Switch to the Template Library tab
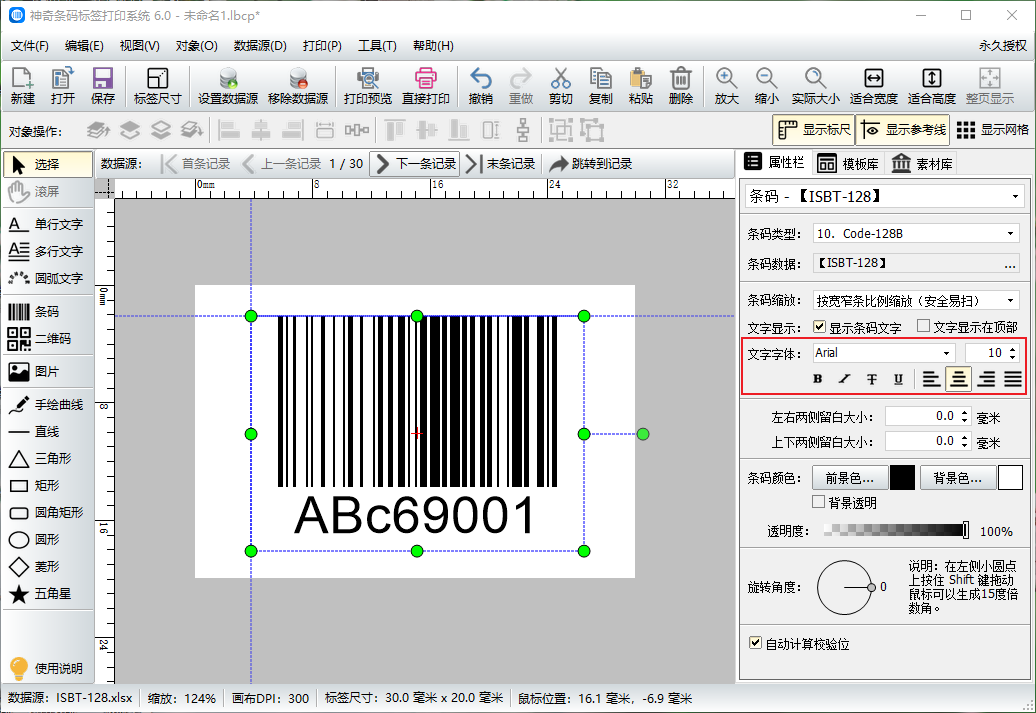Screen dimensions: 1036x713 [846, 163]
